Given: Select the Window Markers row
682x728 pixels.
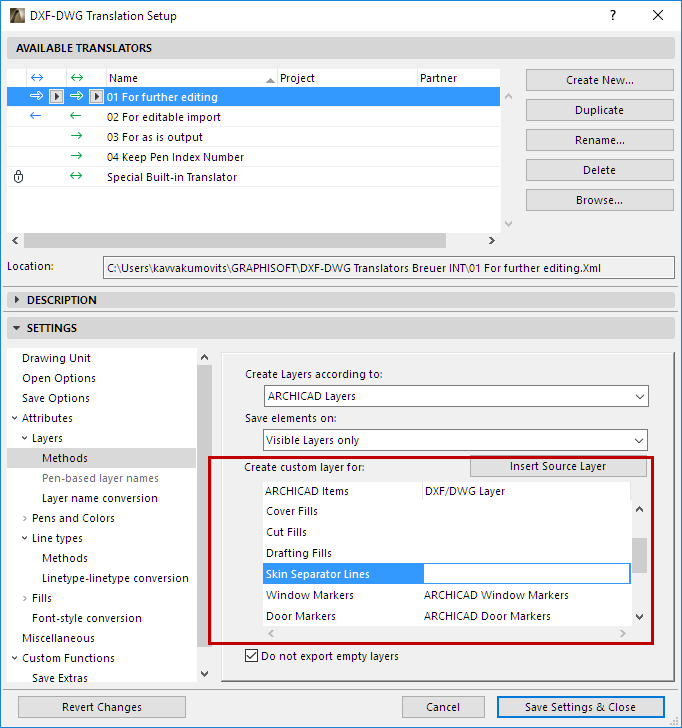Looking at the screenshot, I should [x=447, y=595].
